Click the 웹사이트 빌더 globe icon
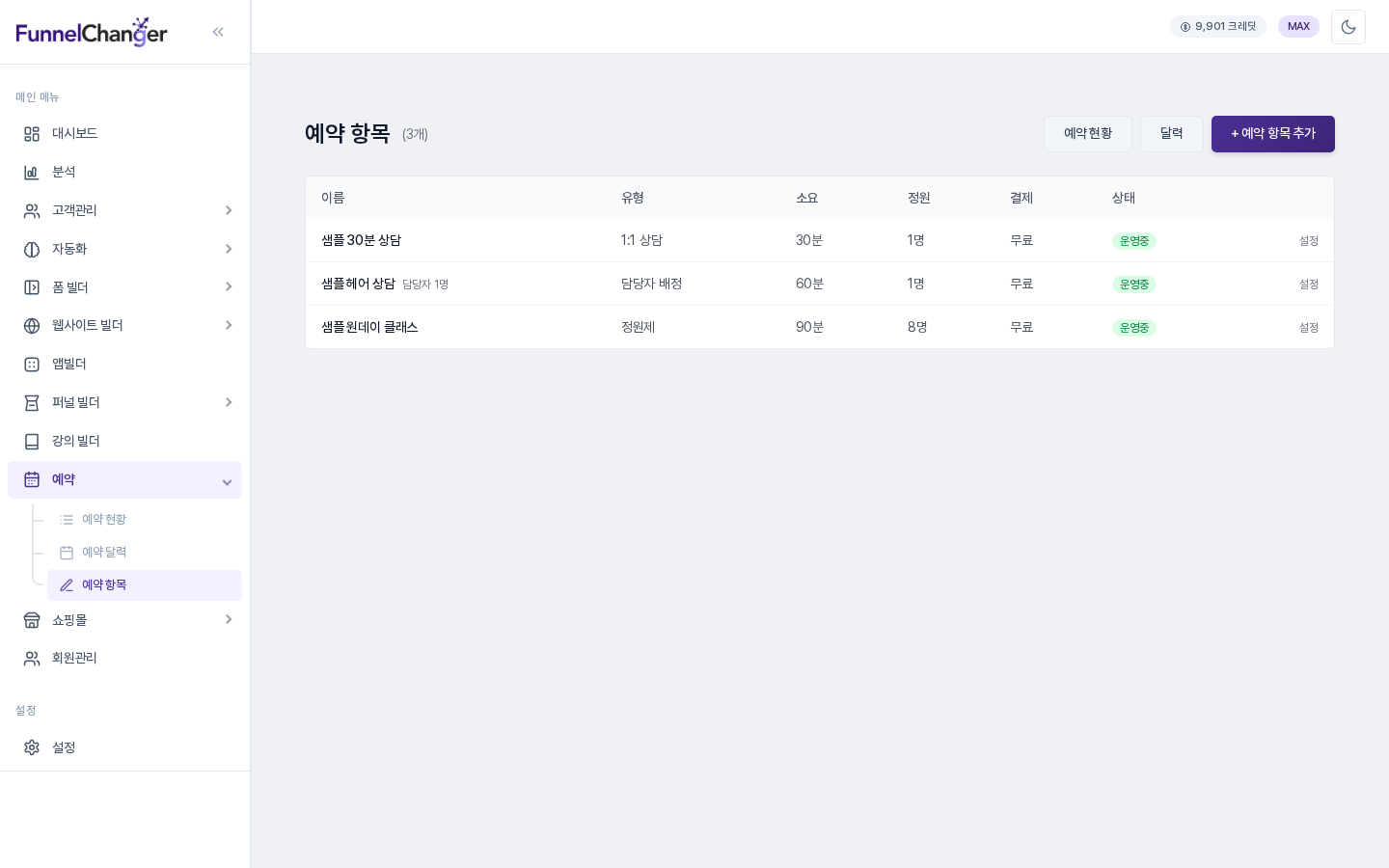This screenshot has height=868, width=1389. pos(32,326)
